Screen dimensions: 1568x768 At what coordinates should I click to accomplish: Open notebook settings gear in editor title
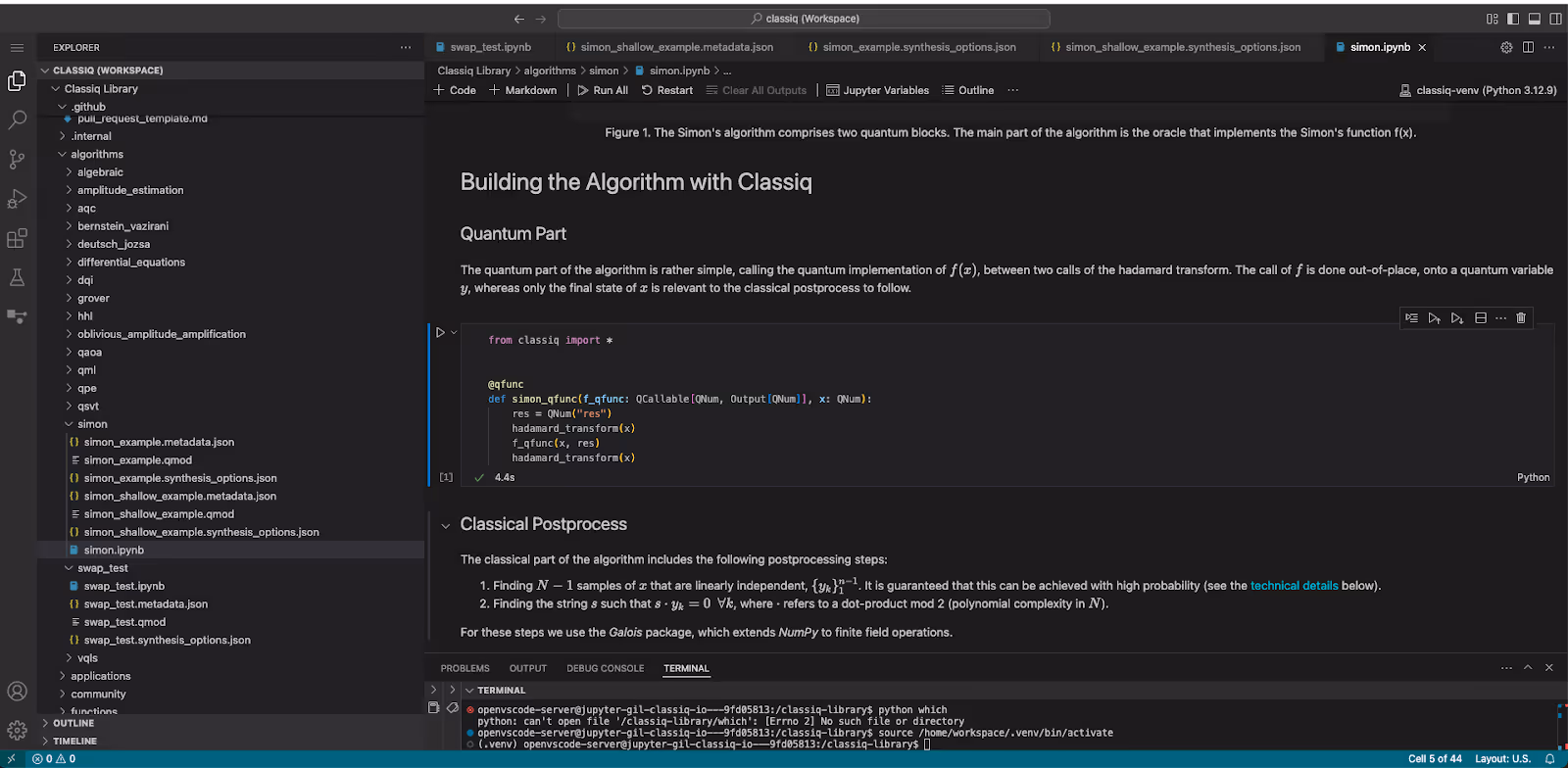tap(1506, 47)
